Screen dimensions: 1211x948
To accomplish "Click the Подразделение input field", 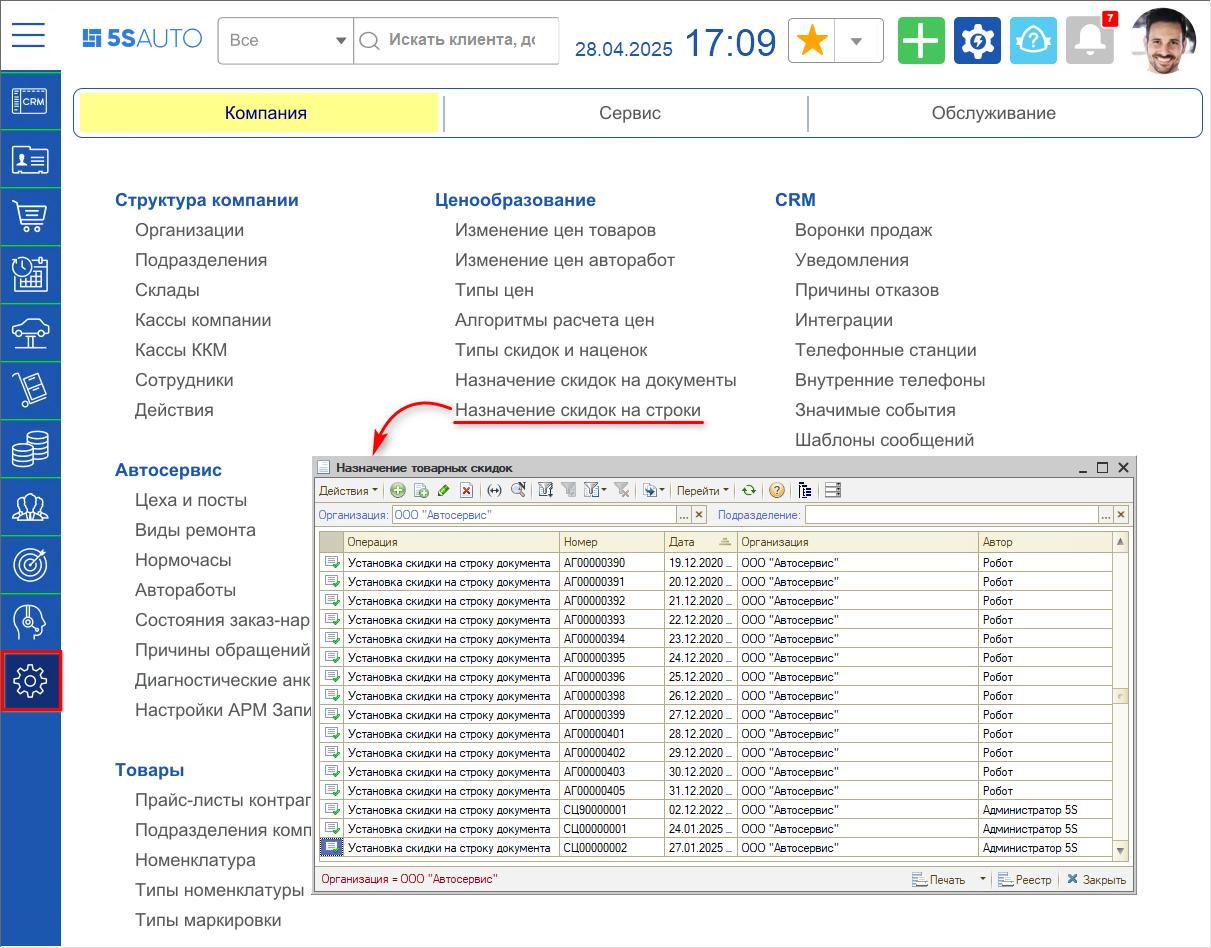I will tap(950, 515).
